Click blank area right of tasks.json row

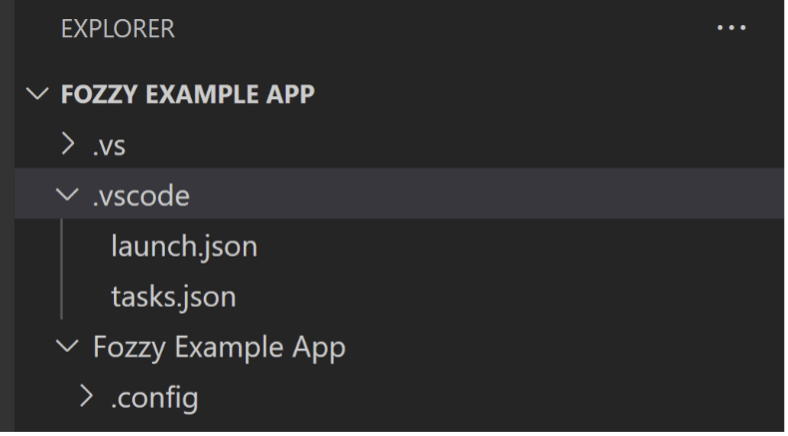[x=508, y=295]
